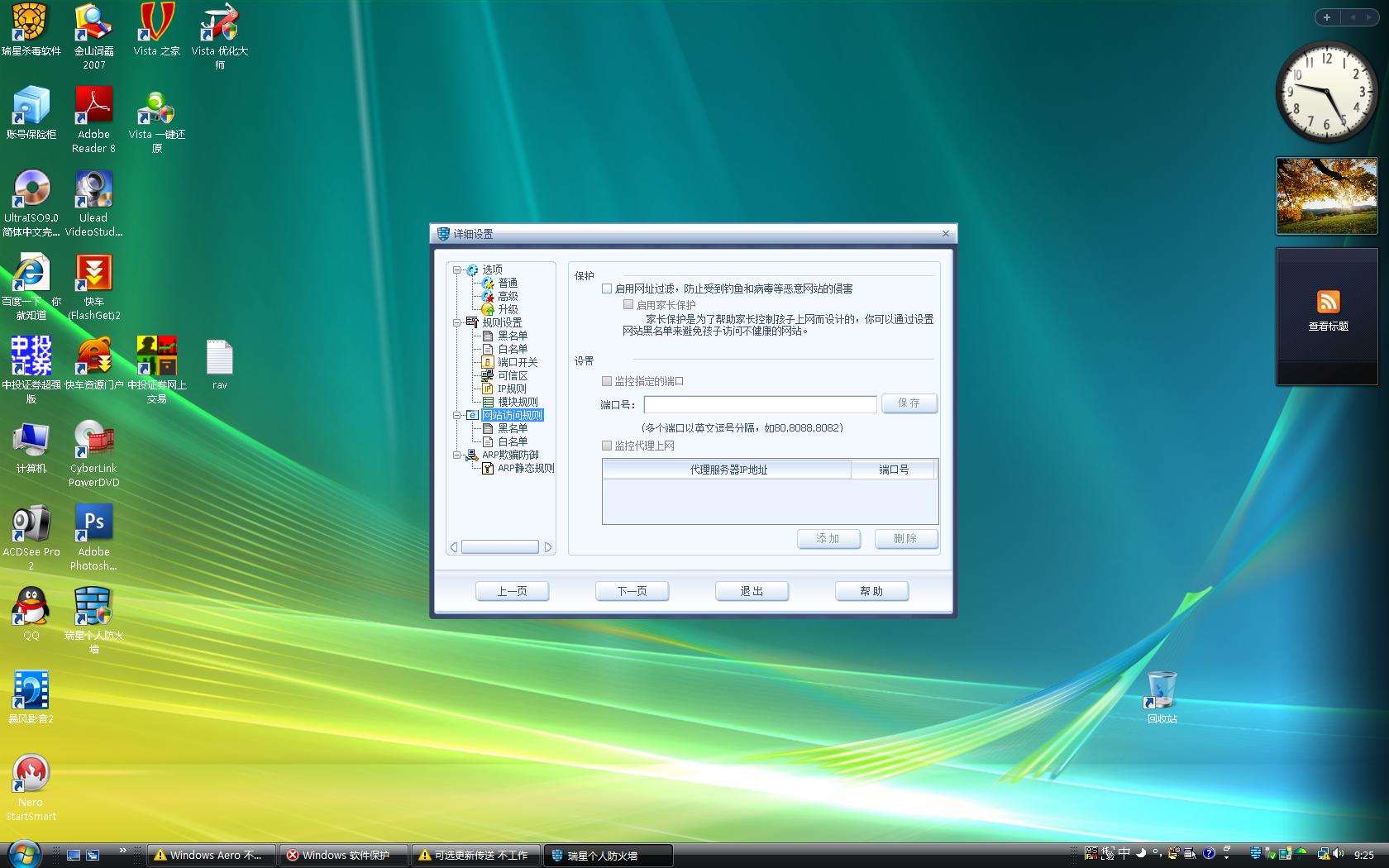Collapse the 规则设置 tree node

pyautogui.click(x=456, y=322)
